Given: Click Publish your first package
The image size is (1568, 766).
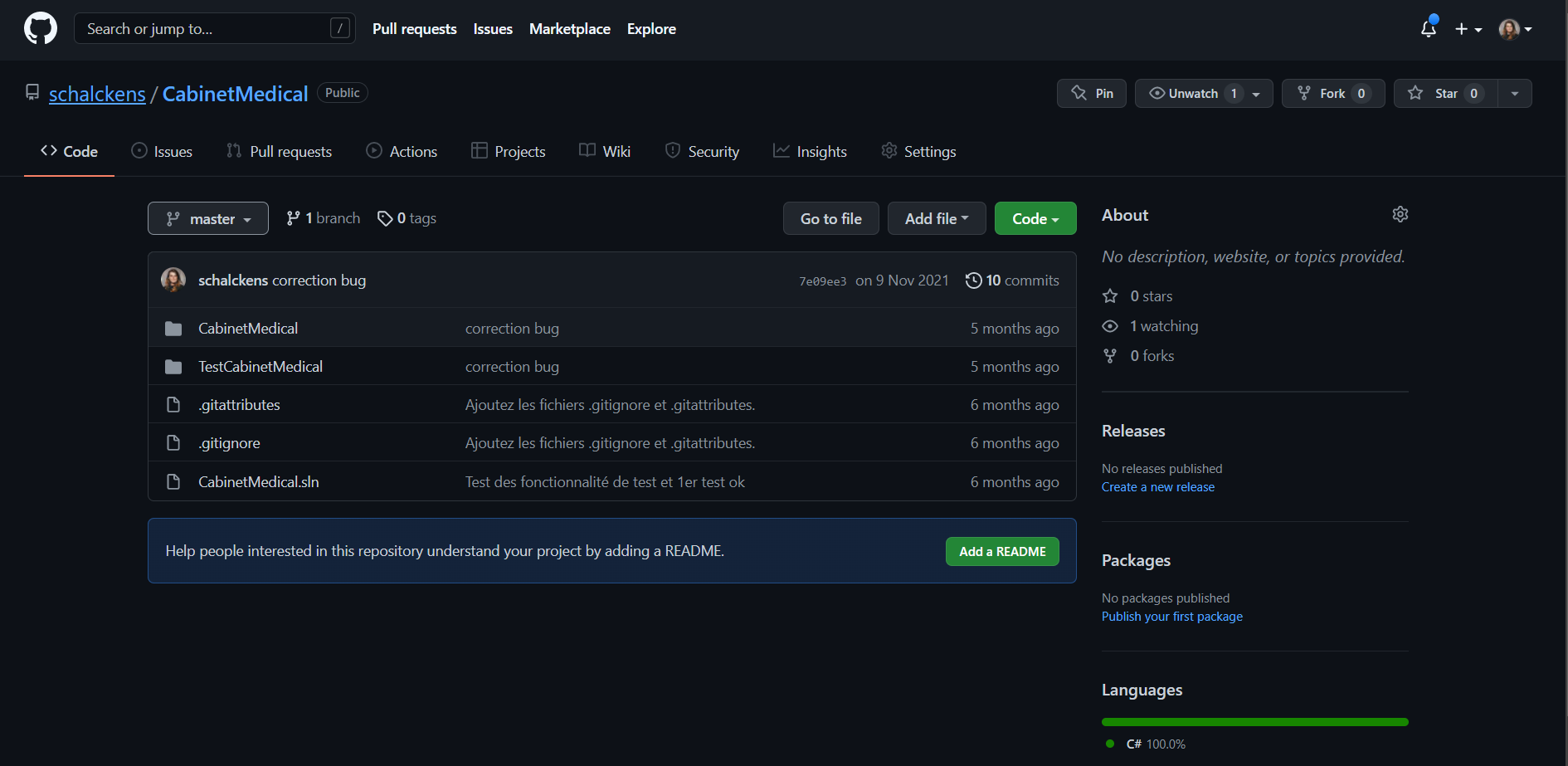Looking at the screenshot, I should tap(1172, 617).
